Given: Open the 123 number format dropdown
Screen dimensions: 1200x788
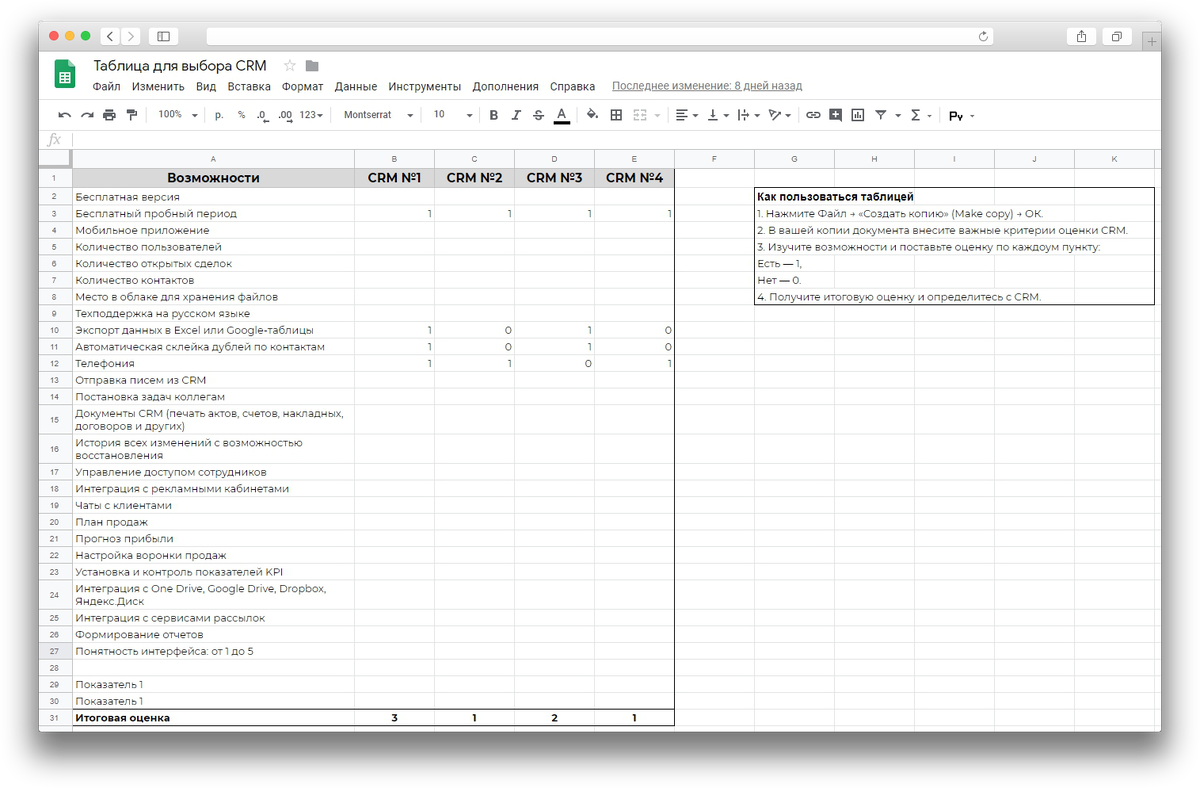Looking at the screenshot, I should pos(311,115).
